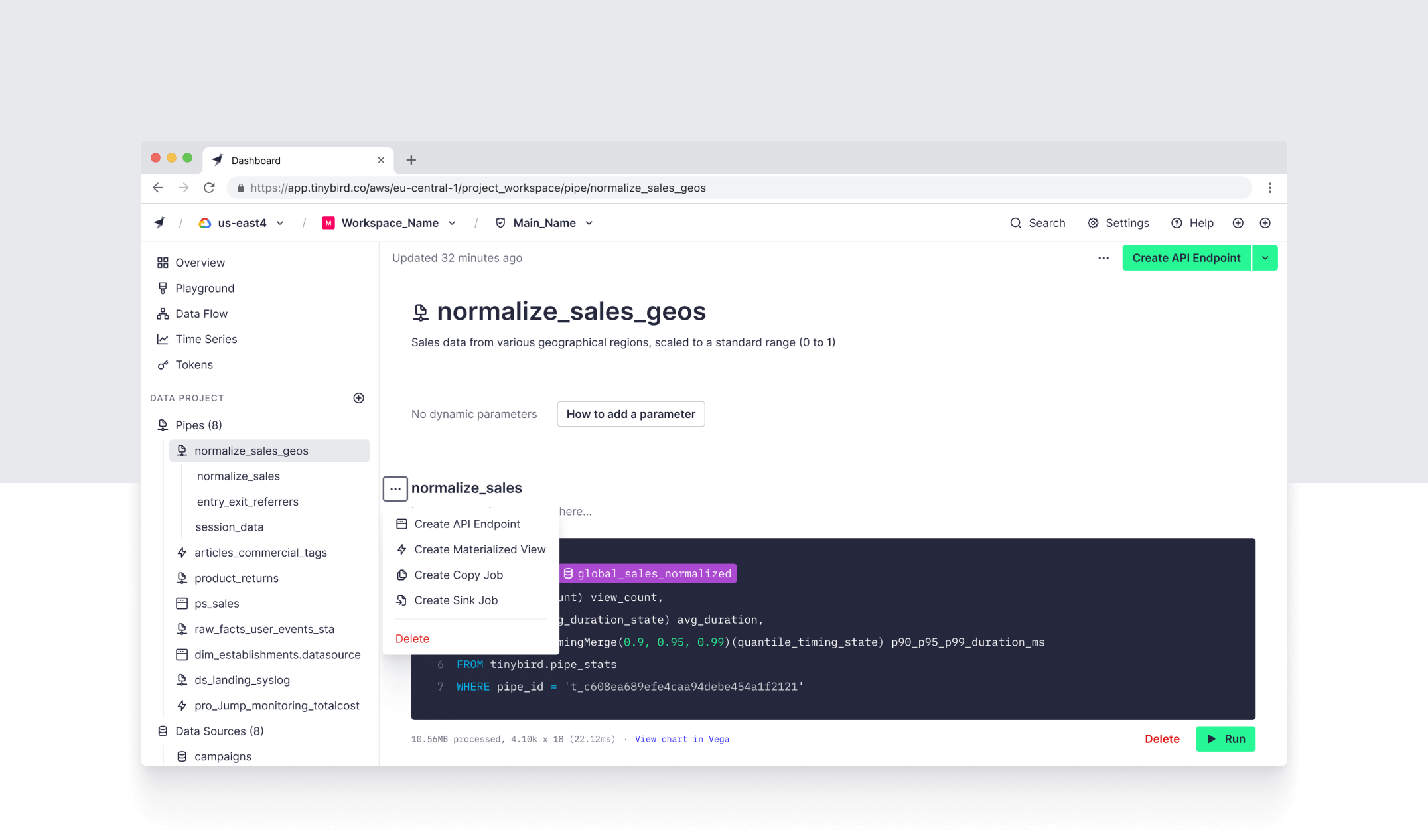The width and height of the screenshot is (1428, 840).
Task: Click How to add a parameter
Action: [630, 414]
